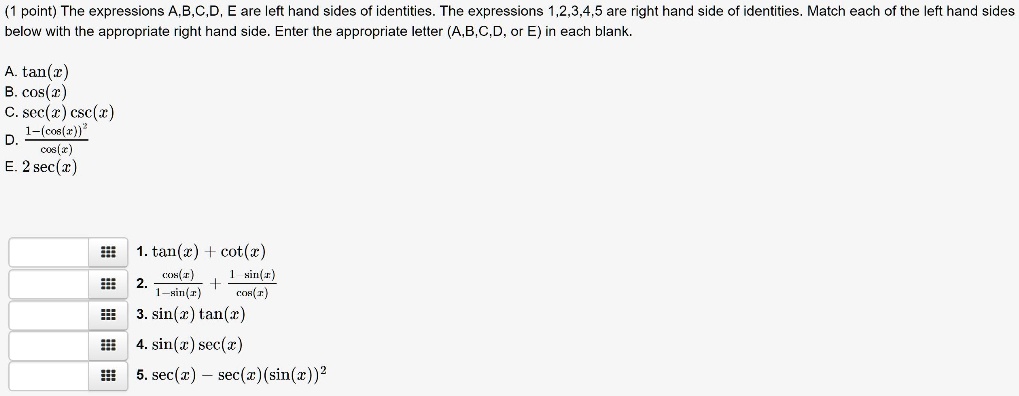Image resolution: width=1019 pixels, height=396 pixels.
Task: Select option B expression cos(x)
Action: click(44, 92)
